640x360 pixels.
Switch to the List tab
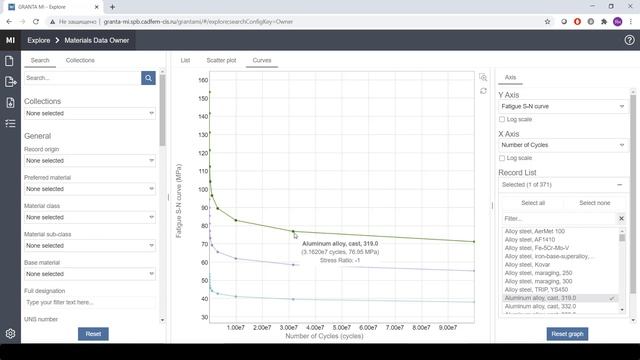pyautogui.click(x=185, y=60)
